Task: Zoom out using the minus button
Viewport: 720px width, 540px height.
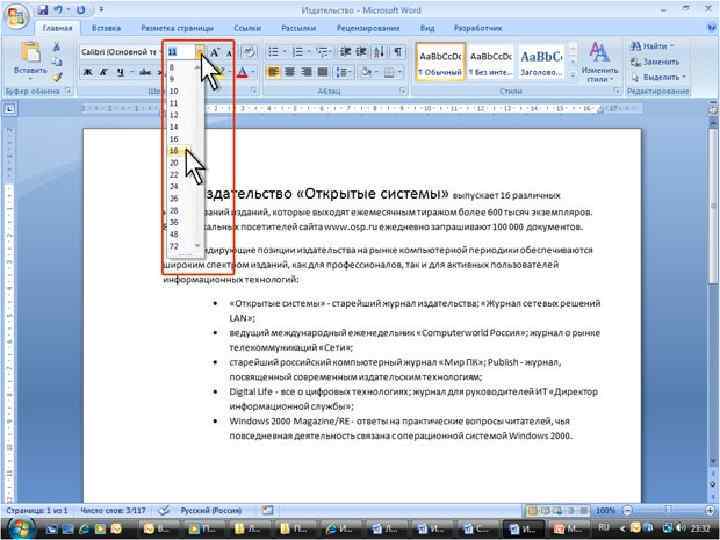Action: [x=628, y=510]
